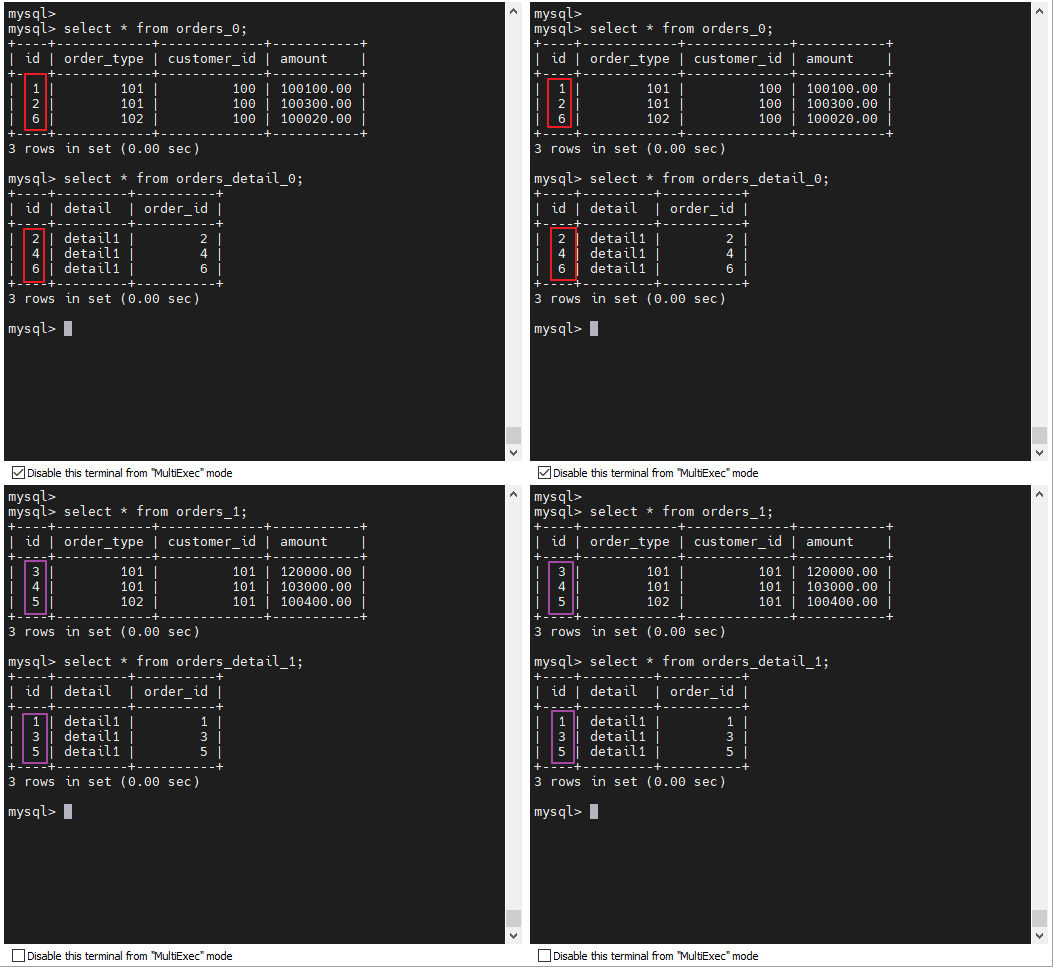Click scroll-down arrow of top-left terminal
Image resolution: width=1053 pixels, height=967 pixels.
click(x=513, y=453)
